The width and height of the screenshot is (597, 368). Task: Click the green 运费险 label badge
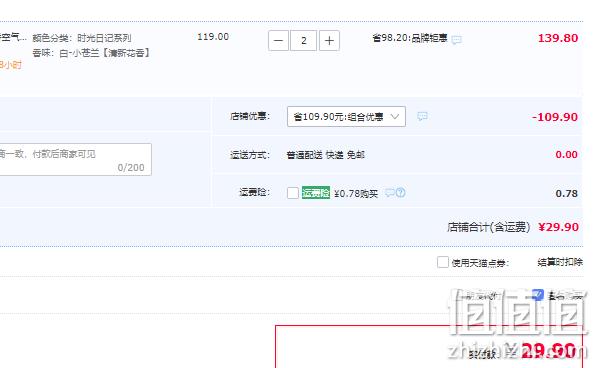point(316,193)
